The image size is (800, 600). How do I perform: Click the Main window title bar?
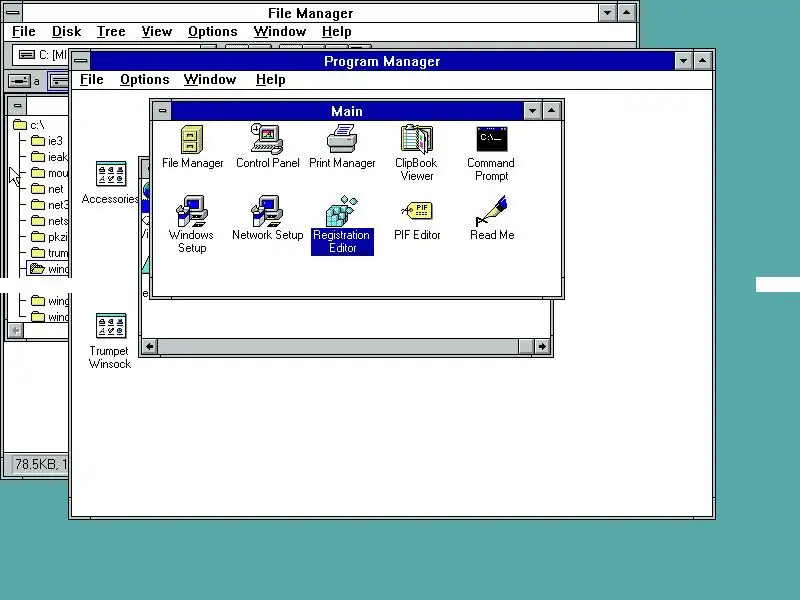[x=347, y=111]
